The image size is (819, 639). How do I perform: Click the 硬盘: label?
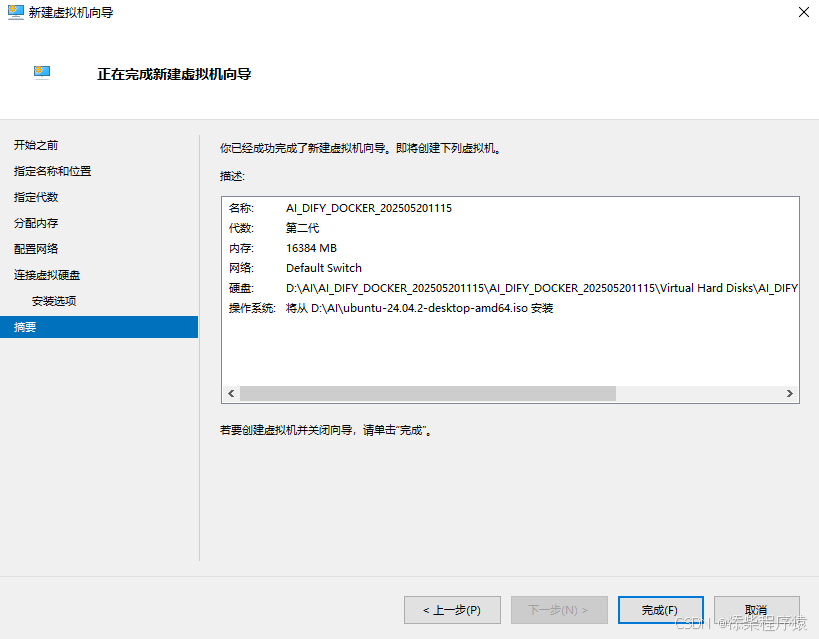[x=241, y=288]
